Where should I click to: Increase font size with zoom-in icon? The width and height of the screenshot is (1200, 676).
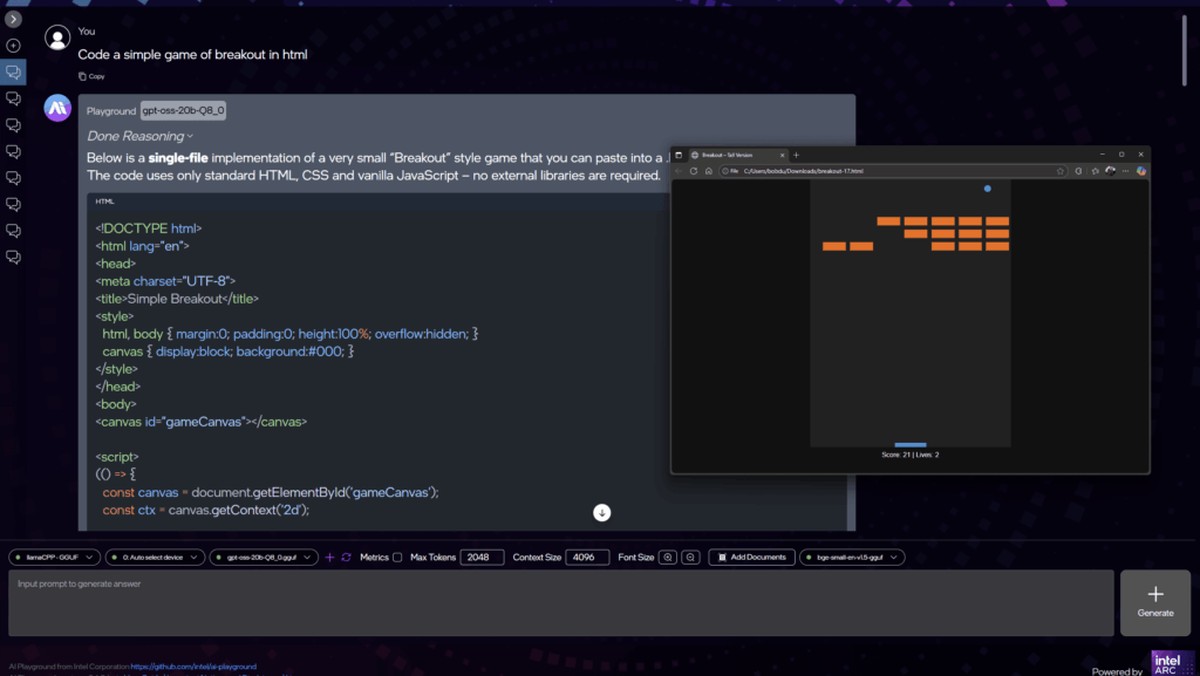point(668,557)
